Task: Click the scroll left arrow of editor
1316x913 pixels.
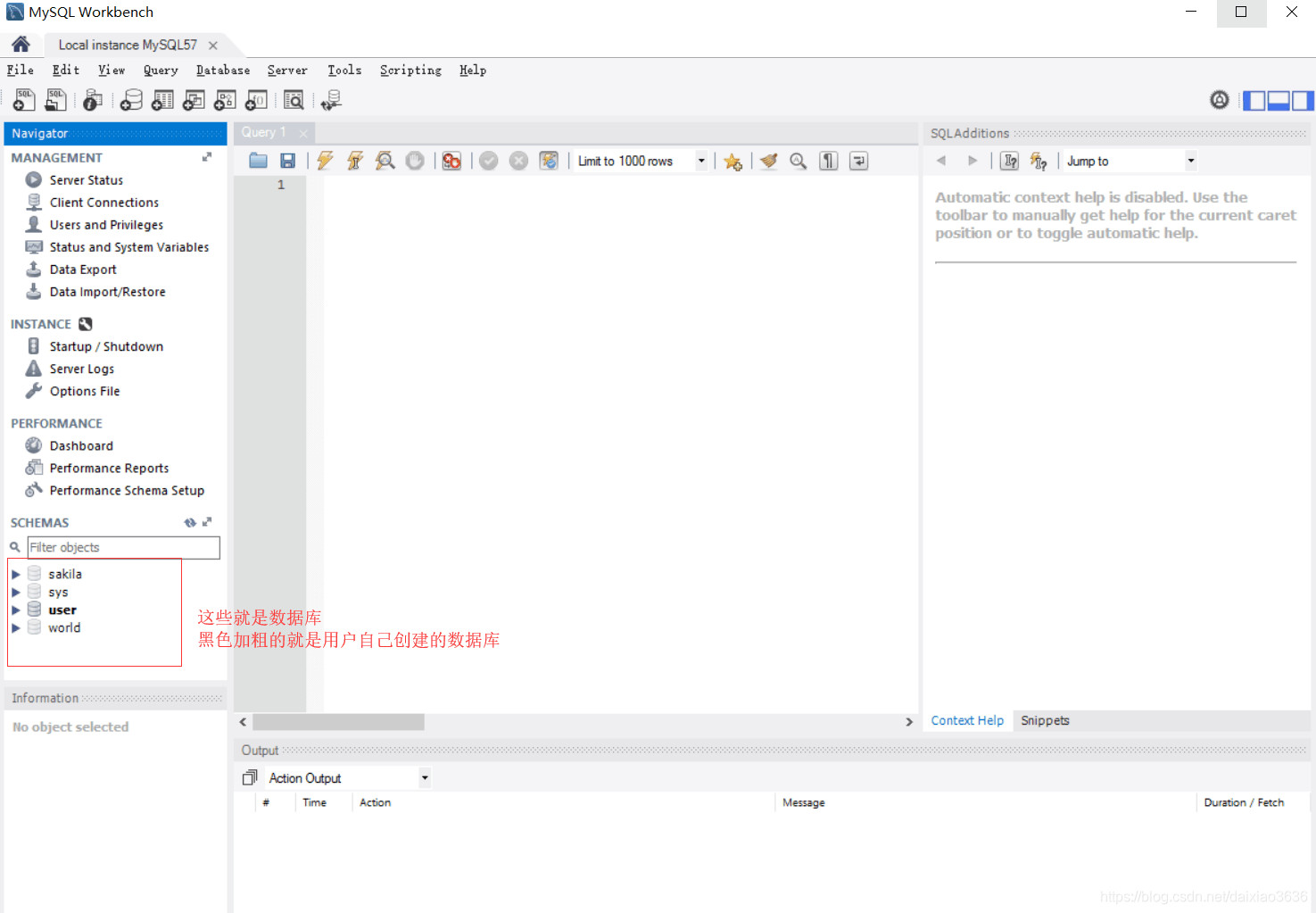Action: [243, 722]
